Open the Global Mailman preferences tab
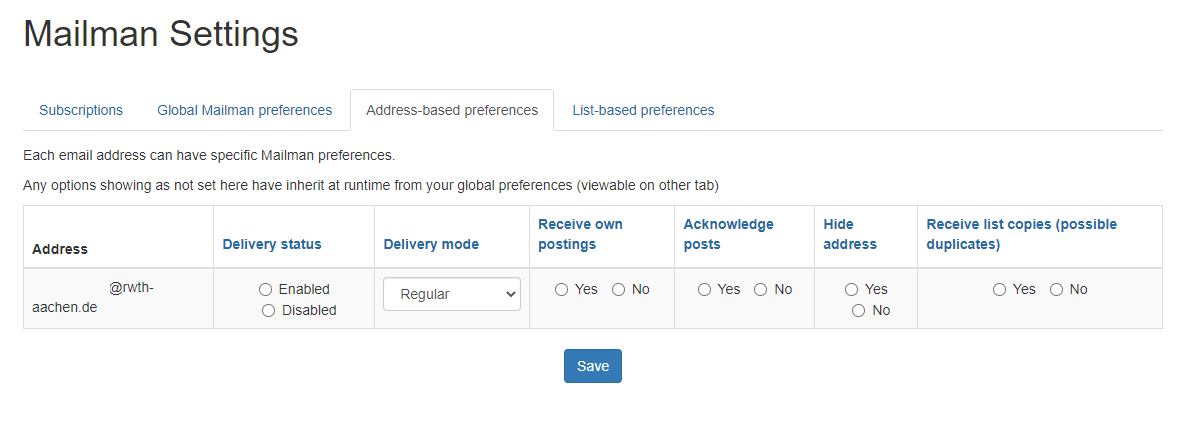This screenshot has height=428, width=1202. coord(244,110)
